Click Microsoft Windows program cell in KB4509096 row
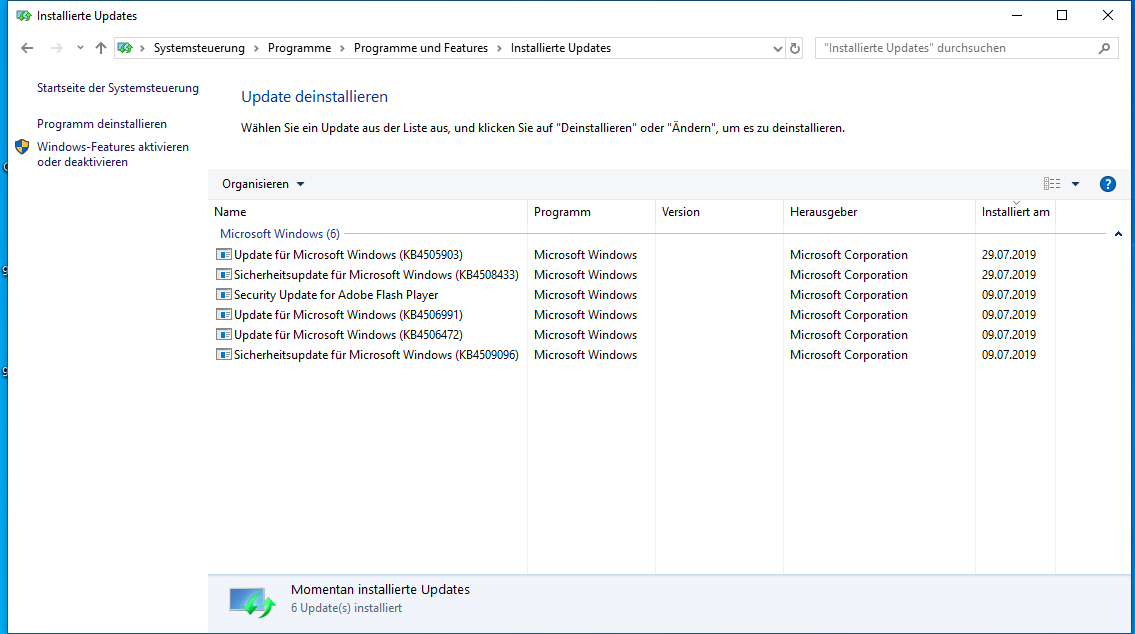1135x634 pixels. coord(585,355)
